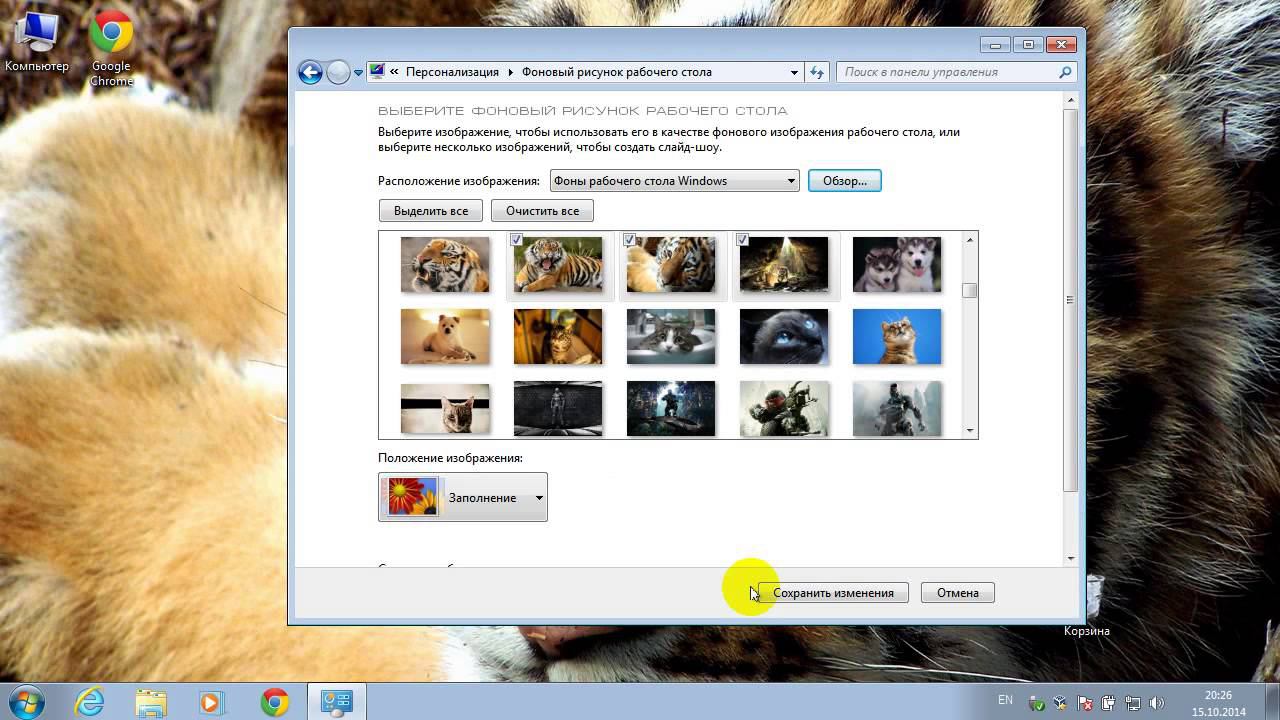Refresh the page with the address bar button

coord(817,72)
